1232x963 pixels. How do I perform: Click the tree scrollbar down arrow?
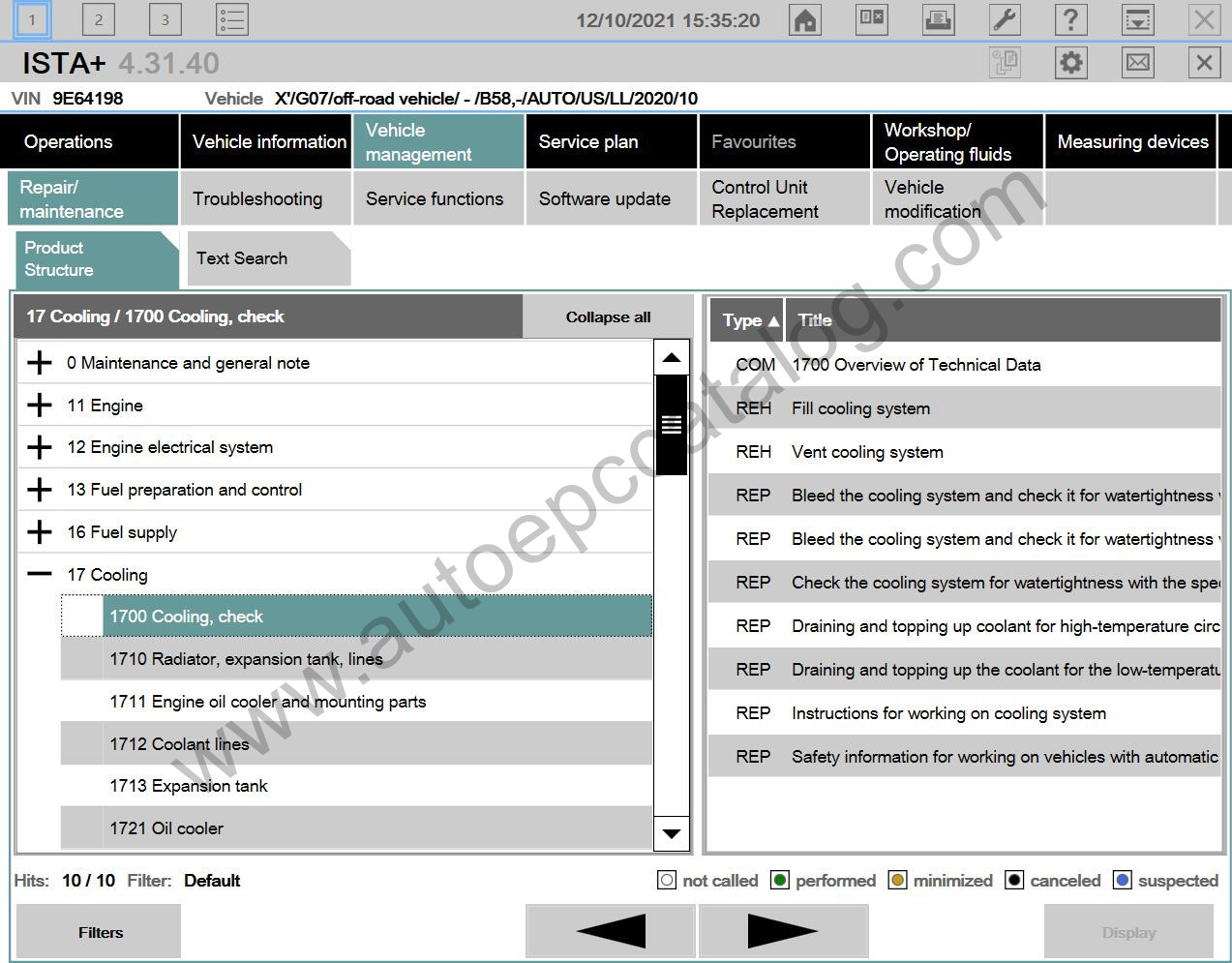(x=672, y=832)
